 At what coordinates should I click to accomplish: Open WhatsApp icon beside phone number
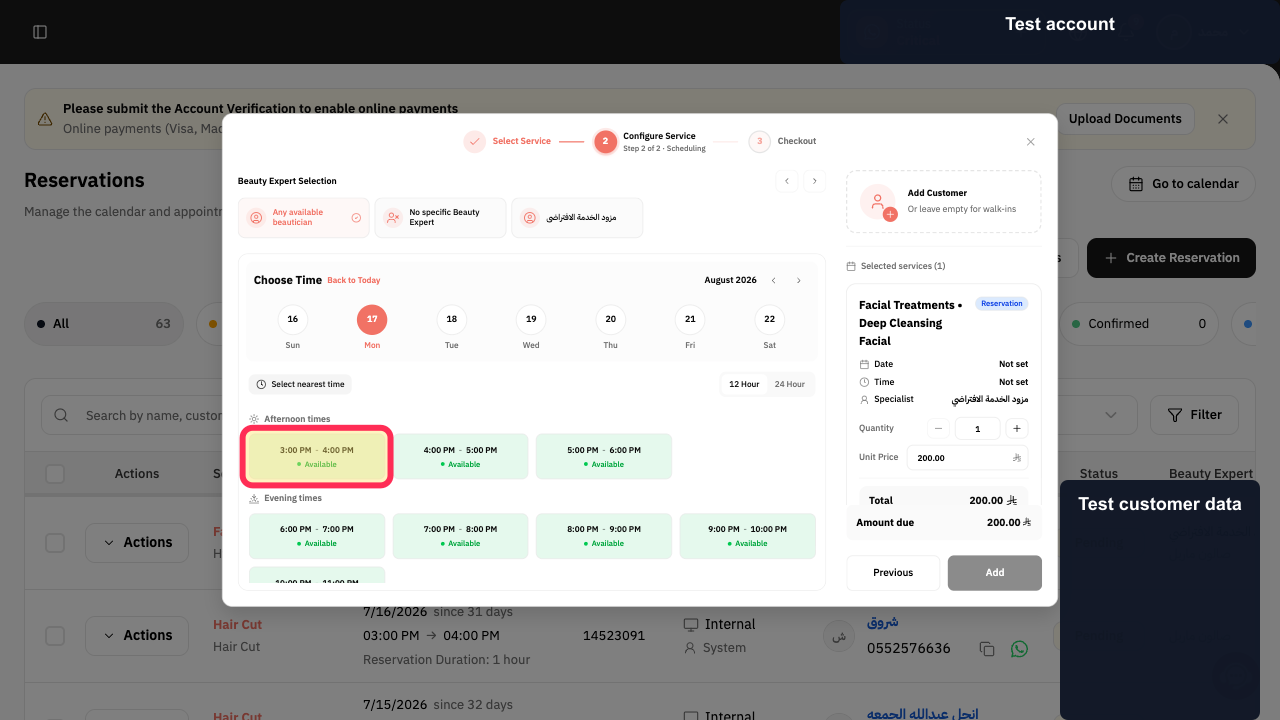[1019, 649]
